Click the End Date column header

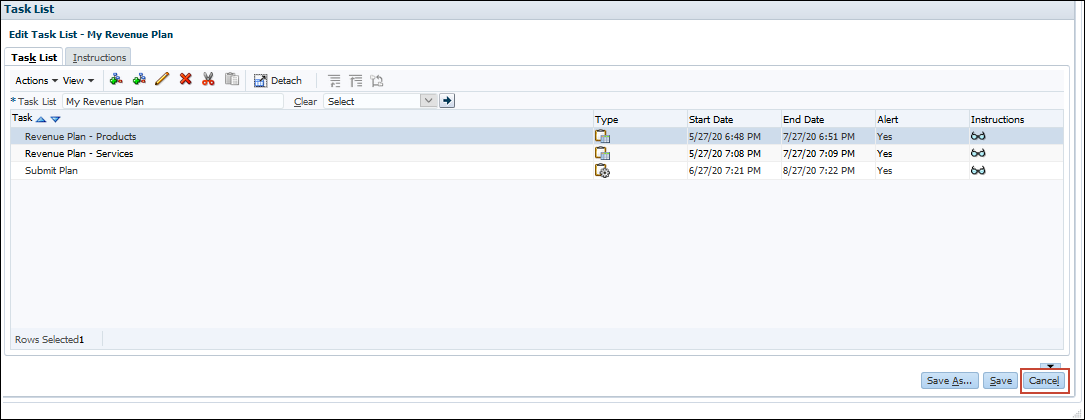[x=828, y=119]
